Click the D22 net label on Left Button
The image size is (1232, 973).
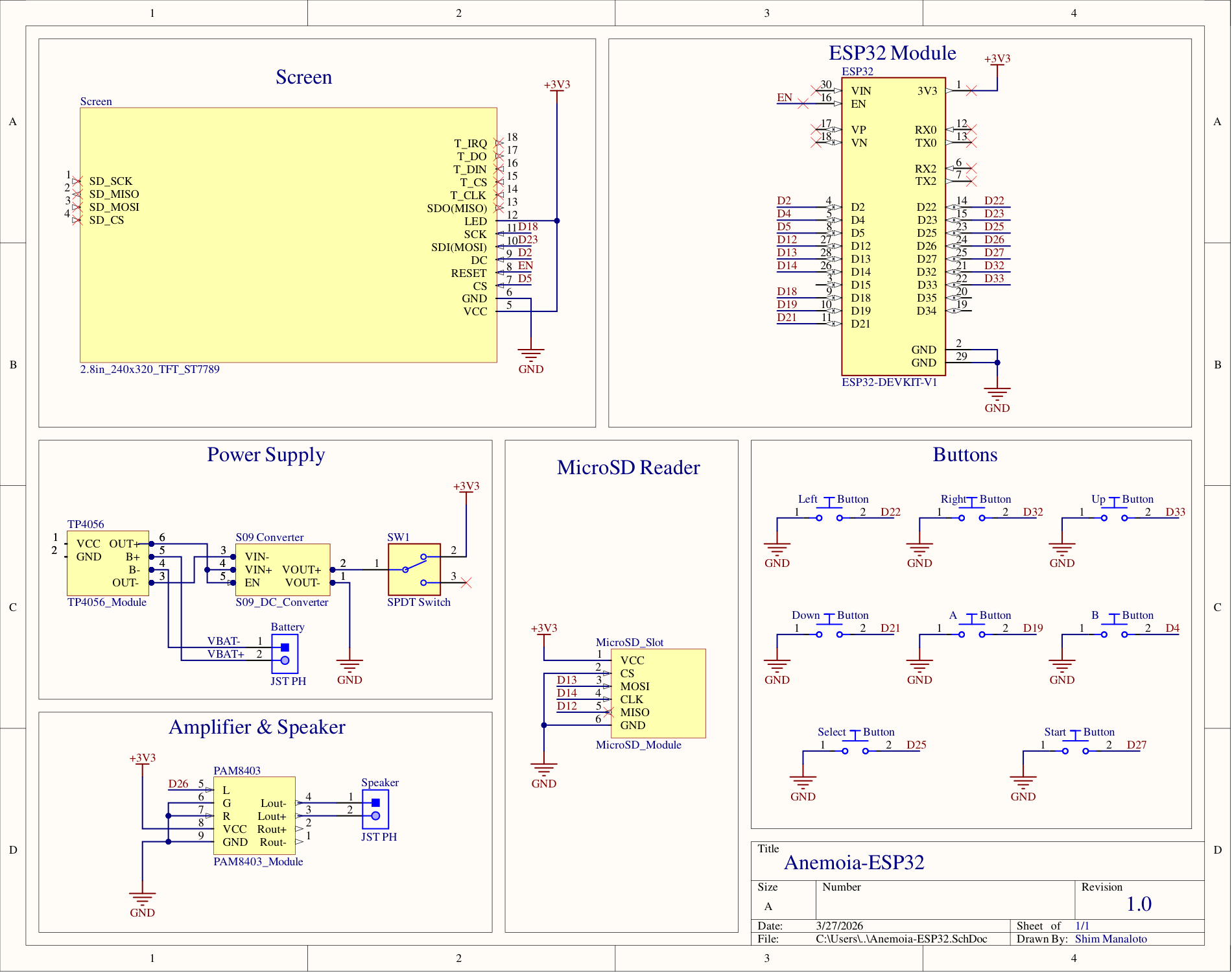tap(890, 512)
